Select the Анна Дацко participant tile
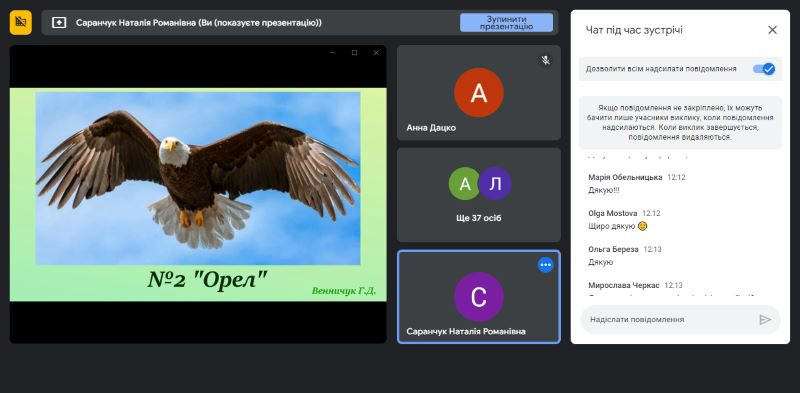 pyautogui.click(x=479, y=92)
